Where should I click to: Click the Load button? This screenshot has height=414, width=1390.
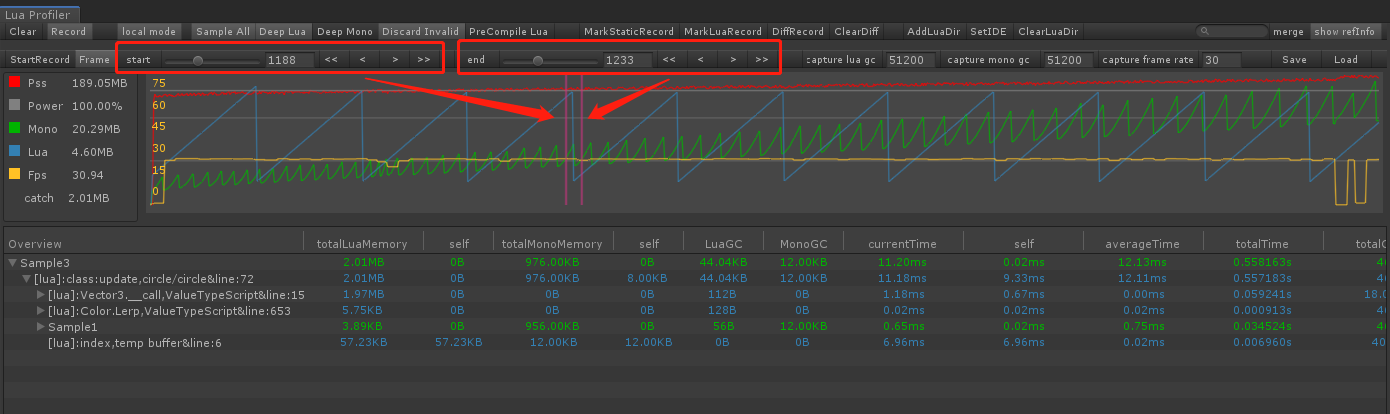click(1346, 60)
